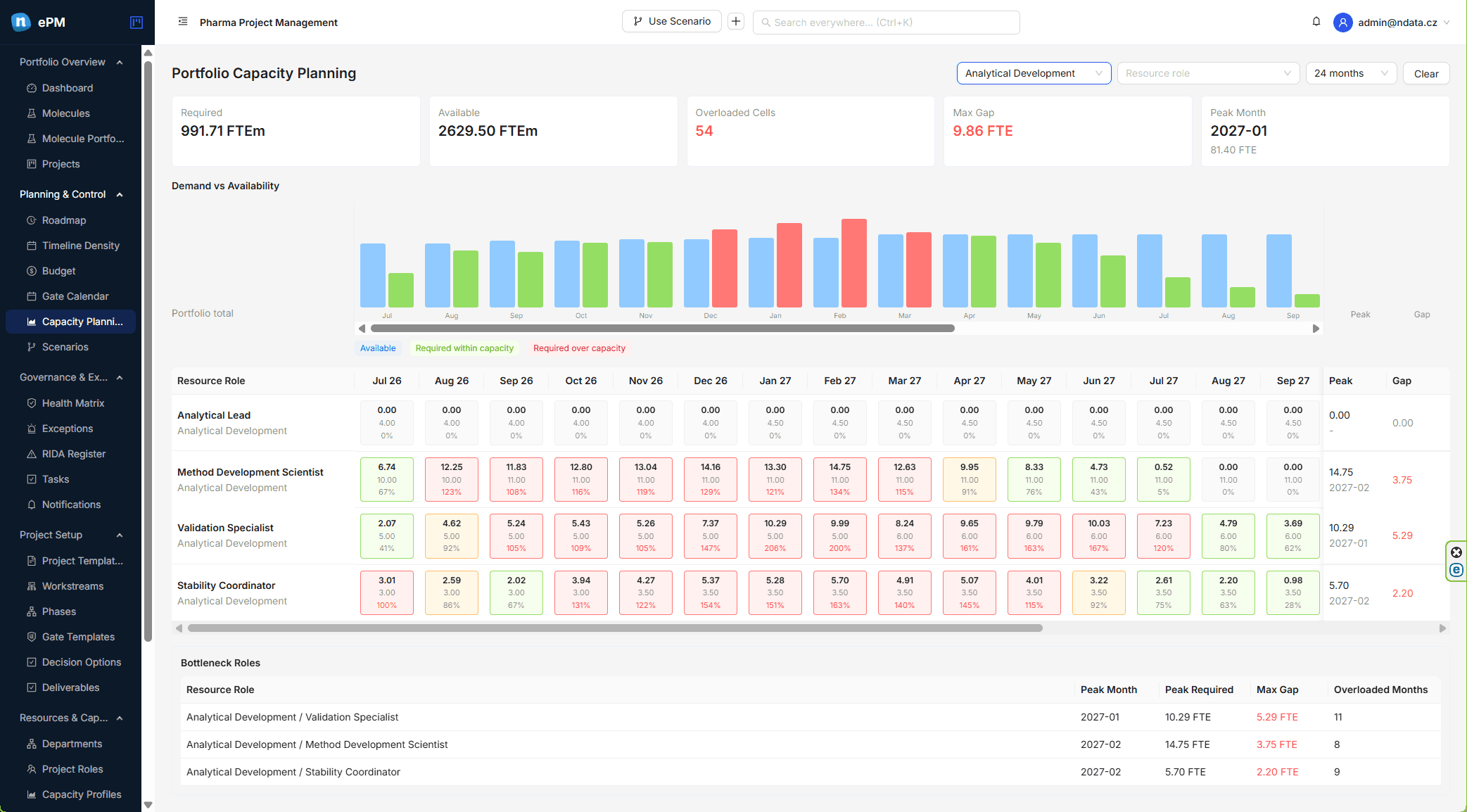Open the 24 months period dropdown
Image resolution: width=1467 pixels, height=812 pixels.
pos(1351,73)
